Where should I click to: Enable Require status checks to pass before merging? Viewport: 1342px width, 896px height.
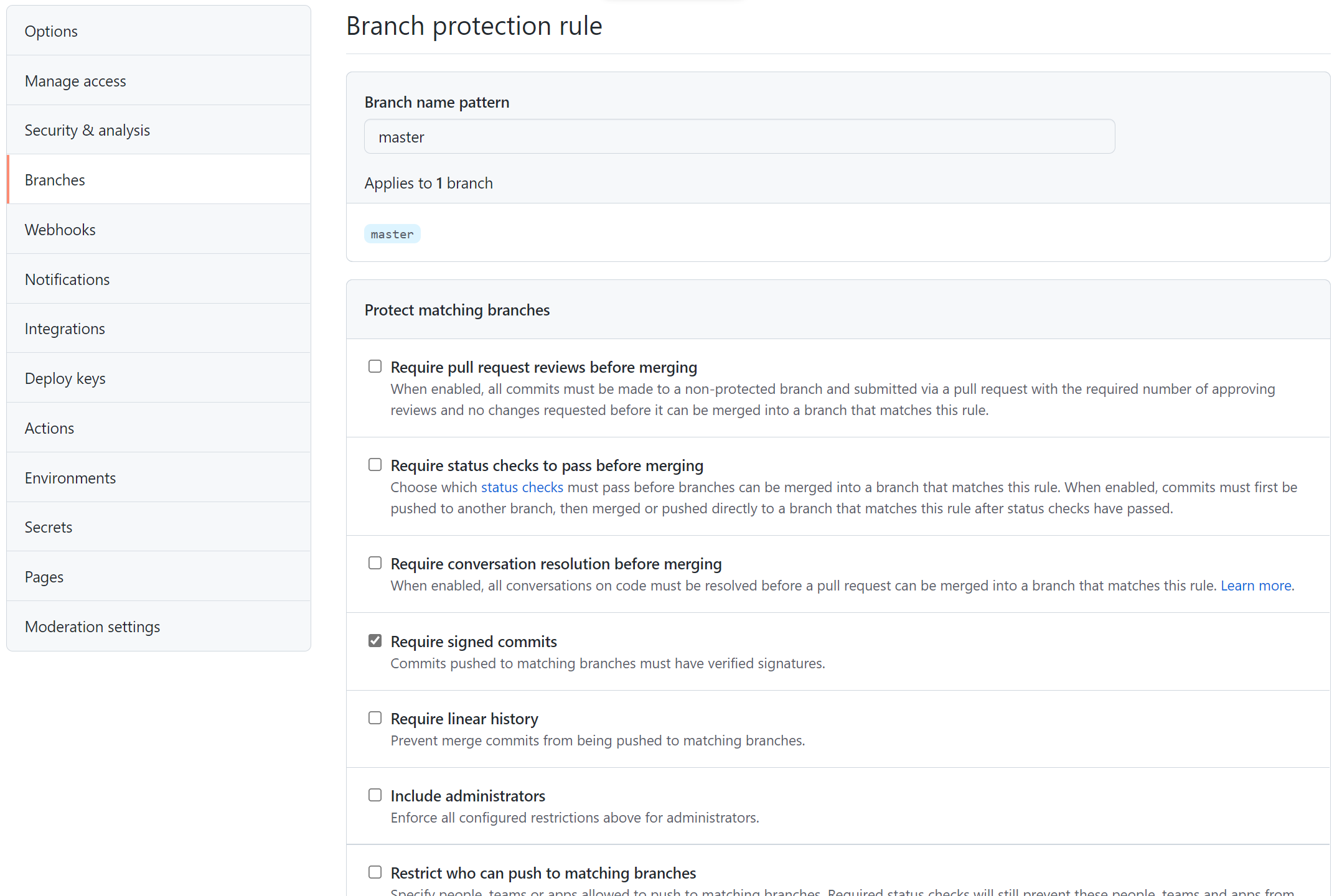click(375, 464)
